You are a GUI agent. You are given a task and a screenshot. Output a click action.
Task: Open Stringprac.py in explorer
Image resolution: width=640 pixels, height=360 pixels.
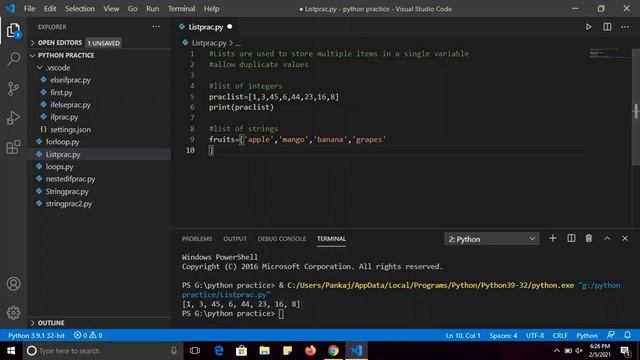point(67,191)
